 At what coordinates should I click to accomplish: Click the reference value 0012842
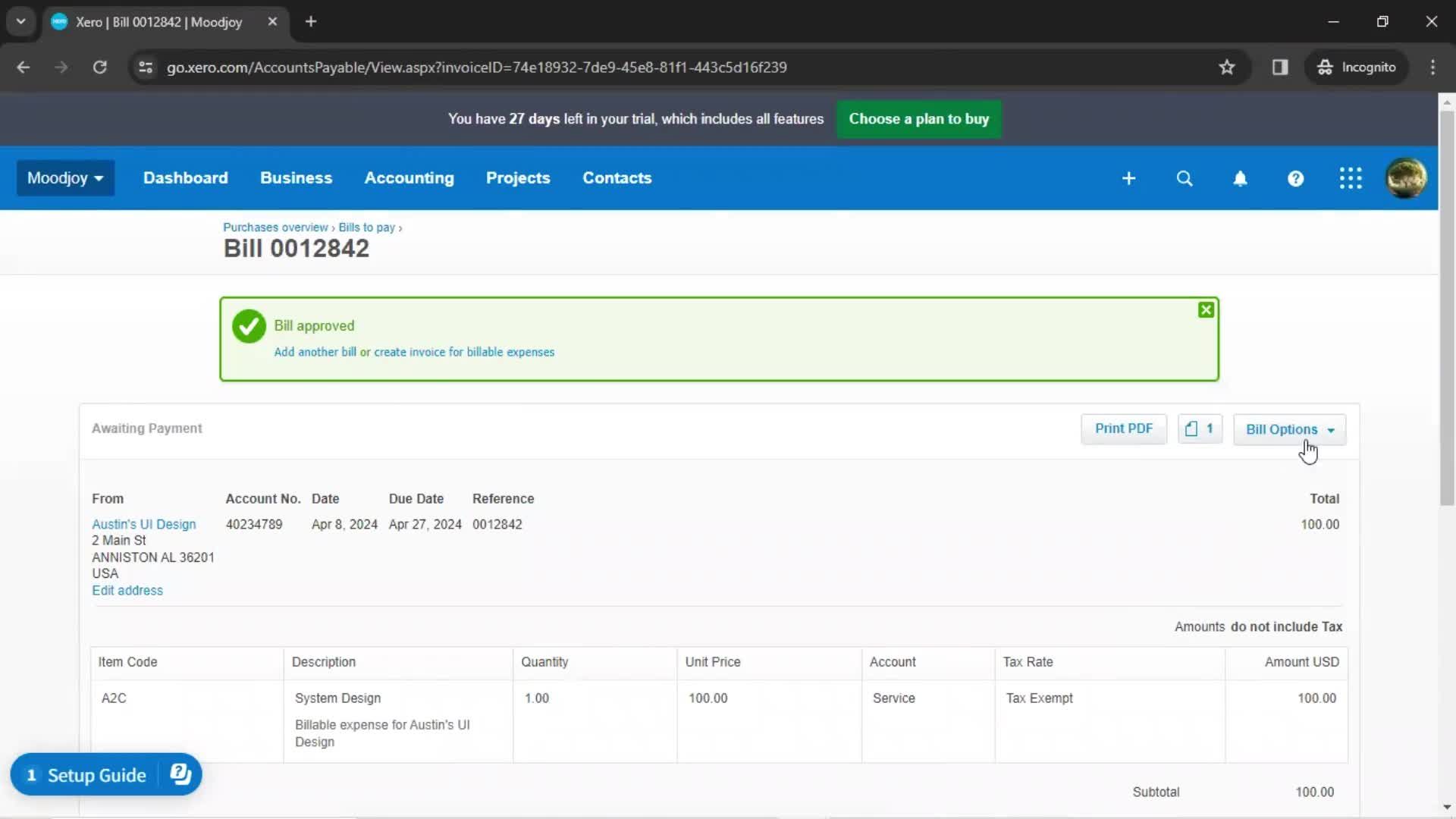(x=497, y=524)
